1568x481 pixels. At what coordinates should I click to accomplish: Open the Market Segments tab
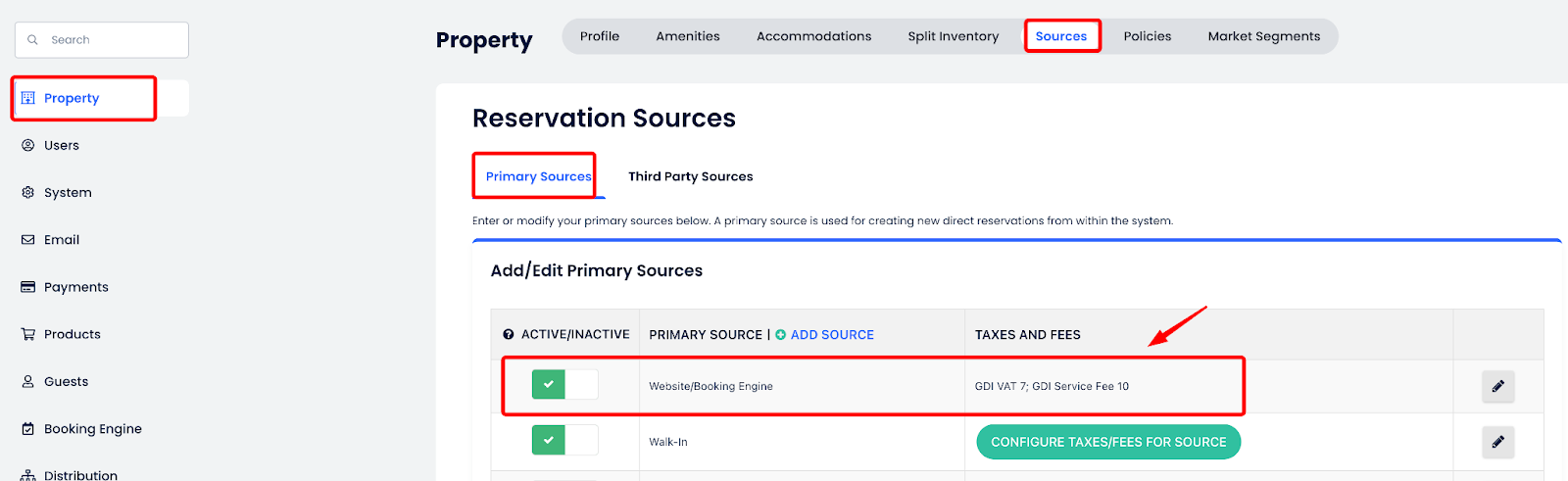point(1263,36)
